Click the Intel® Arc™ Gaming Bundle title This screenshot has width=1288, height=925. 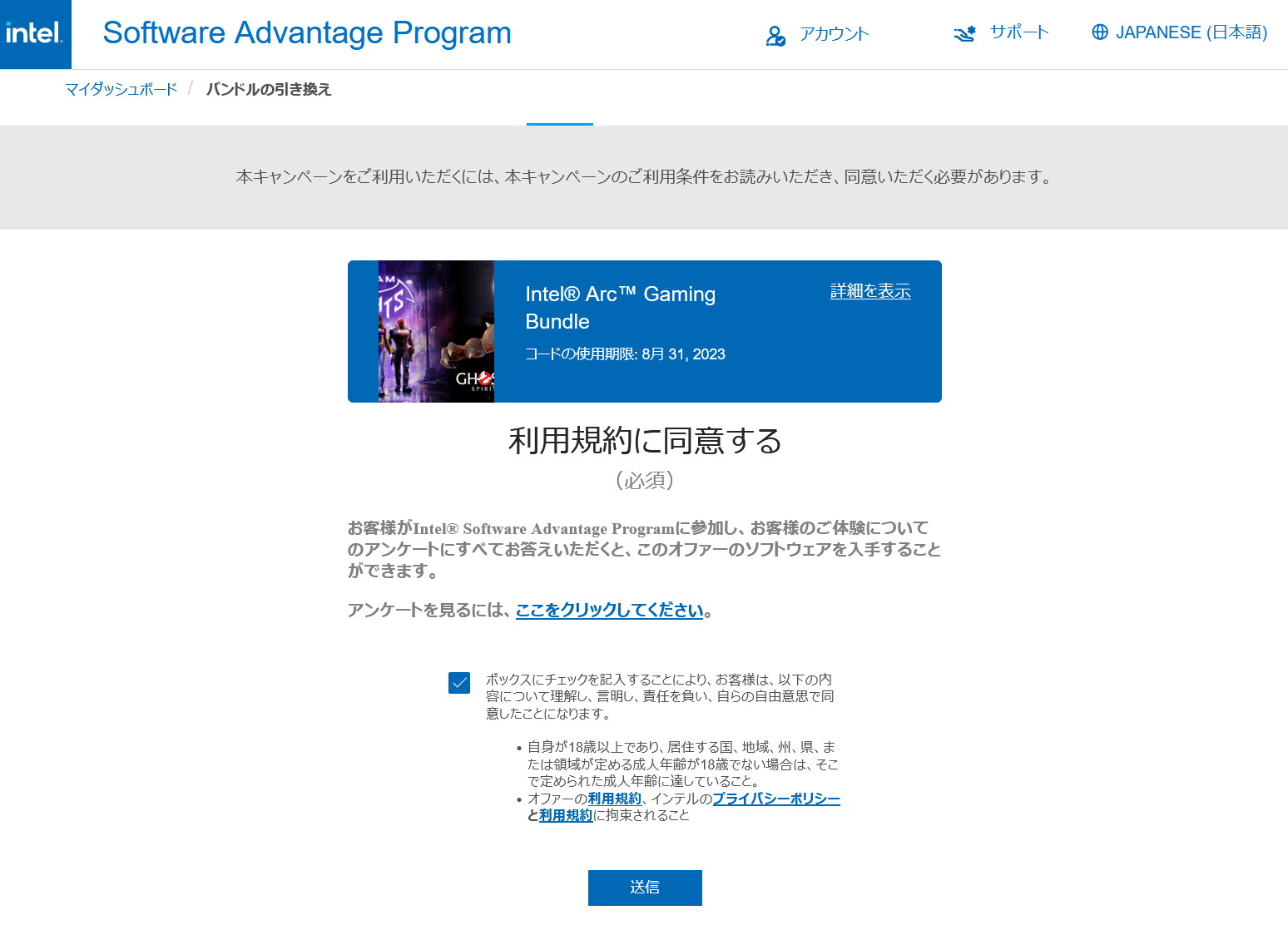click(x=621, y=308)
